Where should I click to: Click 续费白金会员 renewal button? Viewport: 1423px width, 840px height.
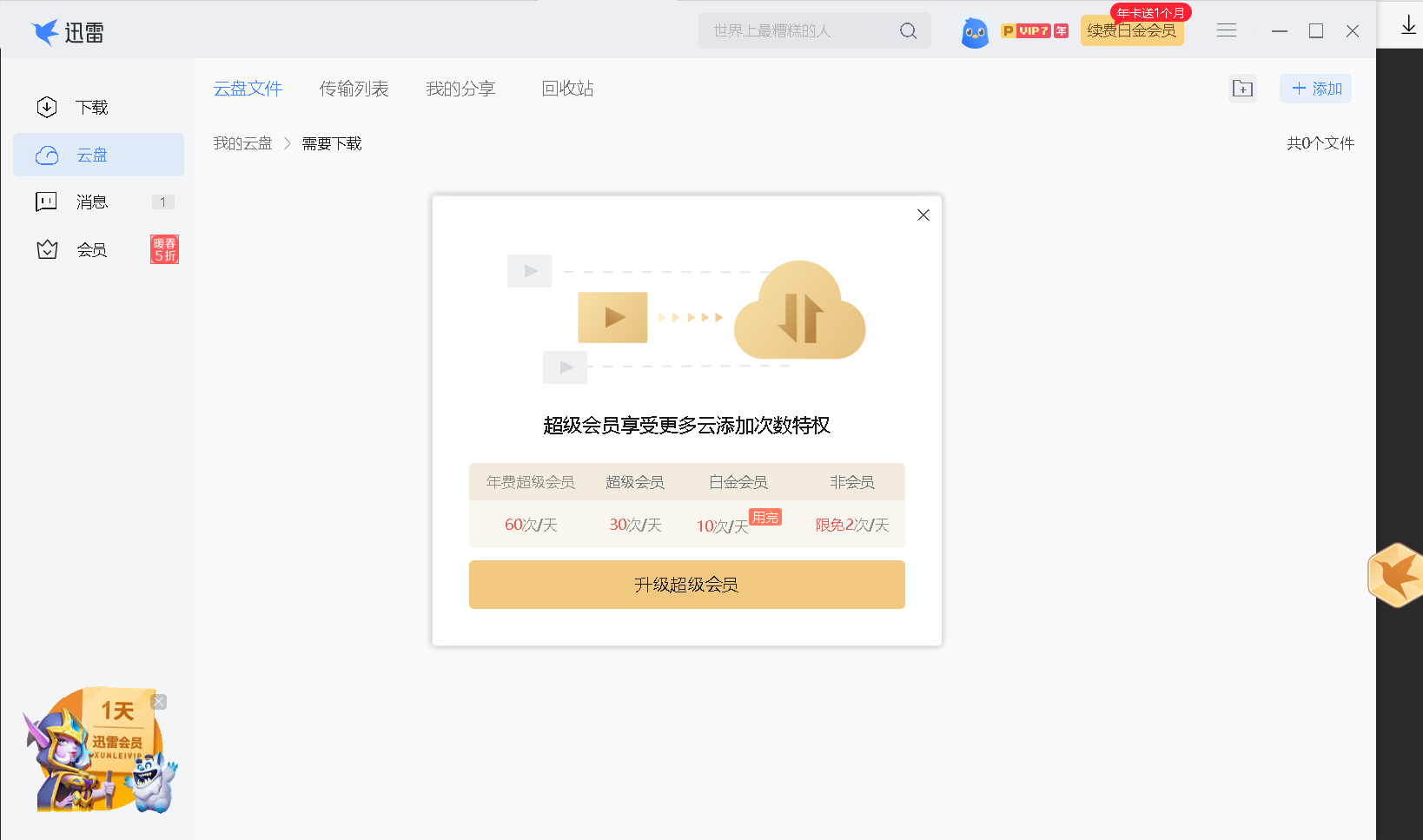pos(1131,31)
